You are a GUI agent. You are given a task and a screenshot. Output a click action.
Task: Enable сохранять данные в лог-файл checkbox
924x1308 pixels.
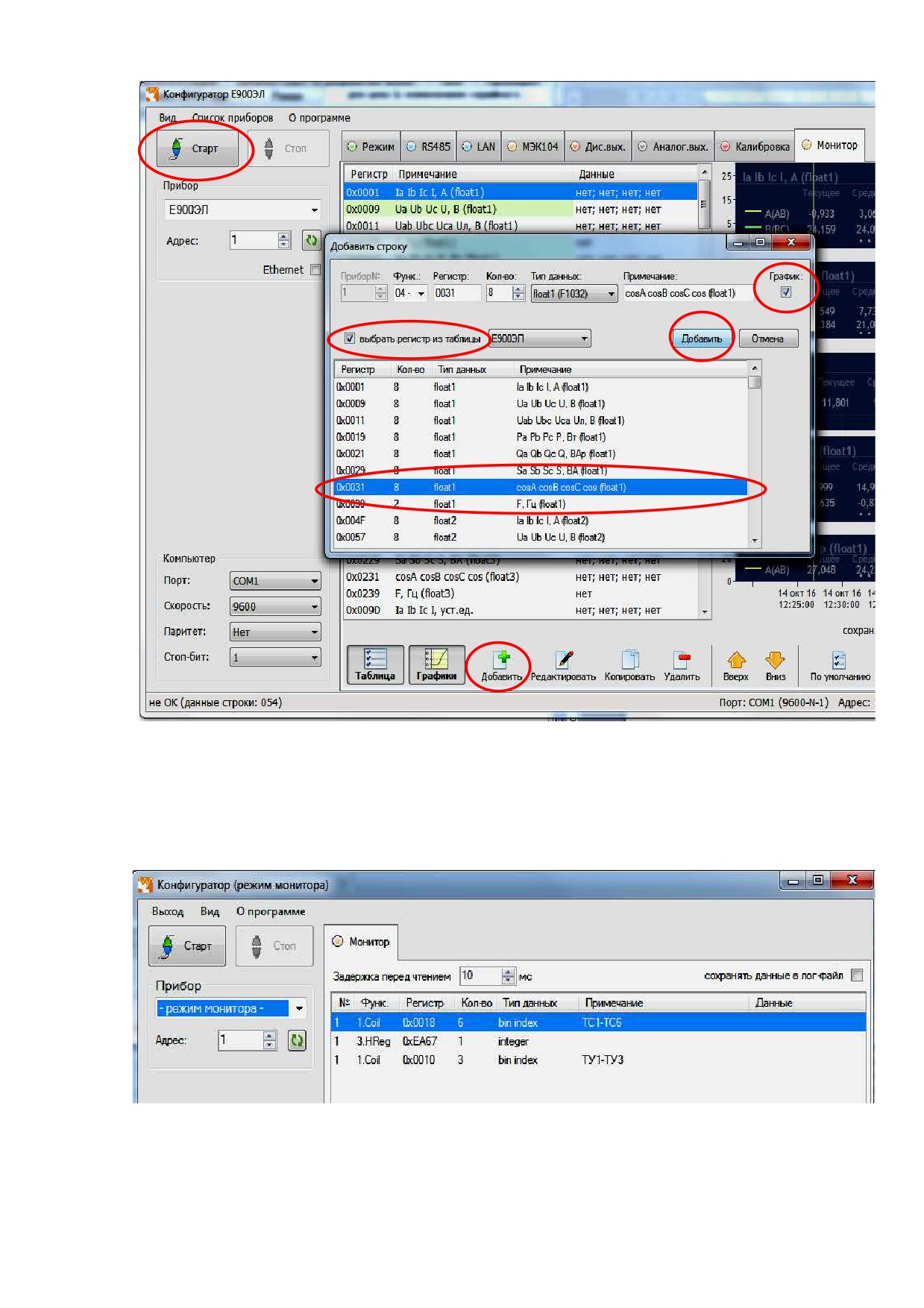click(857, 975)
